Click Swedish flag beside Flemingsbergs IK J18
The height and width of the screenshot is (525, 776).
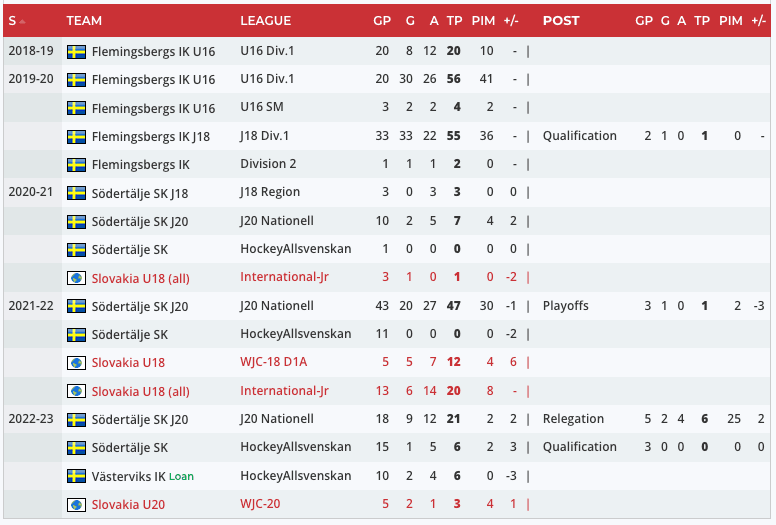76,136
